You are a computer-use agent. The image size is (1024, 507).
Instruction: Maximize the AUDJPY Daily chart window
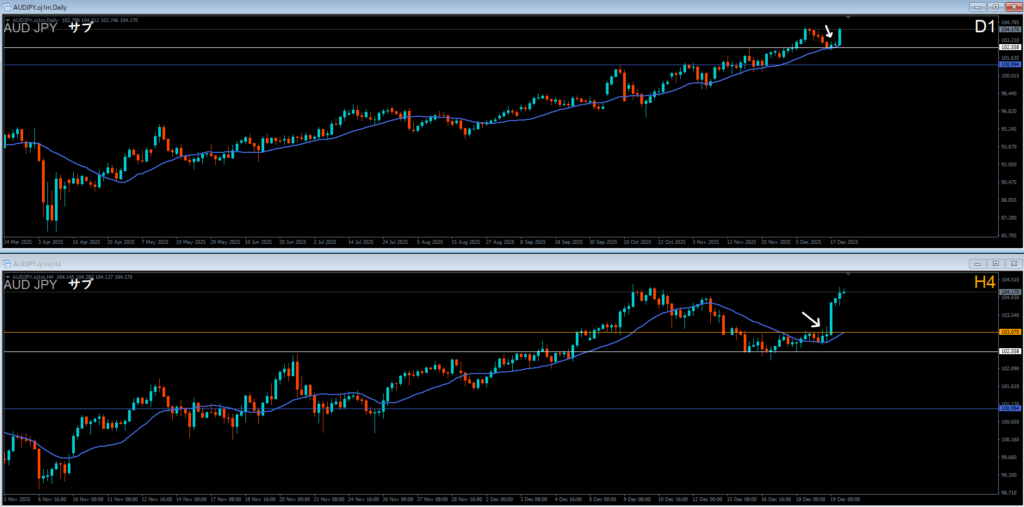996,6
